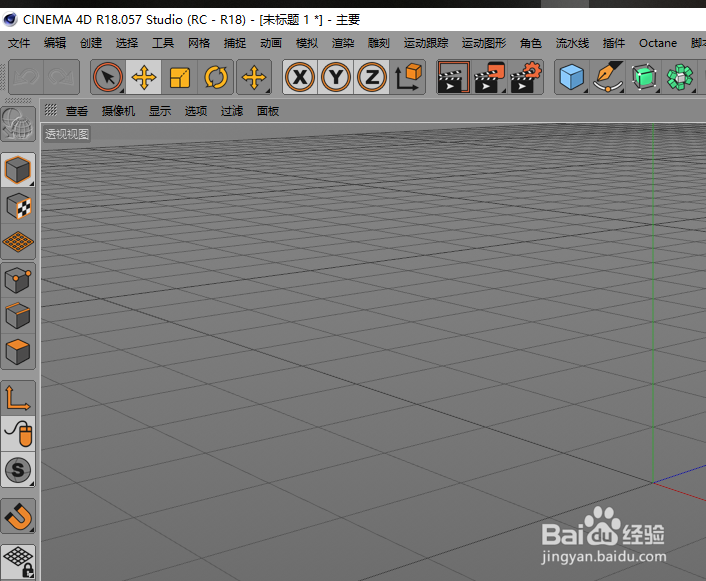Open the green Array modeling icon
Viewport: 706px width, 581px height.
click(679, 77)
